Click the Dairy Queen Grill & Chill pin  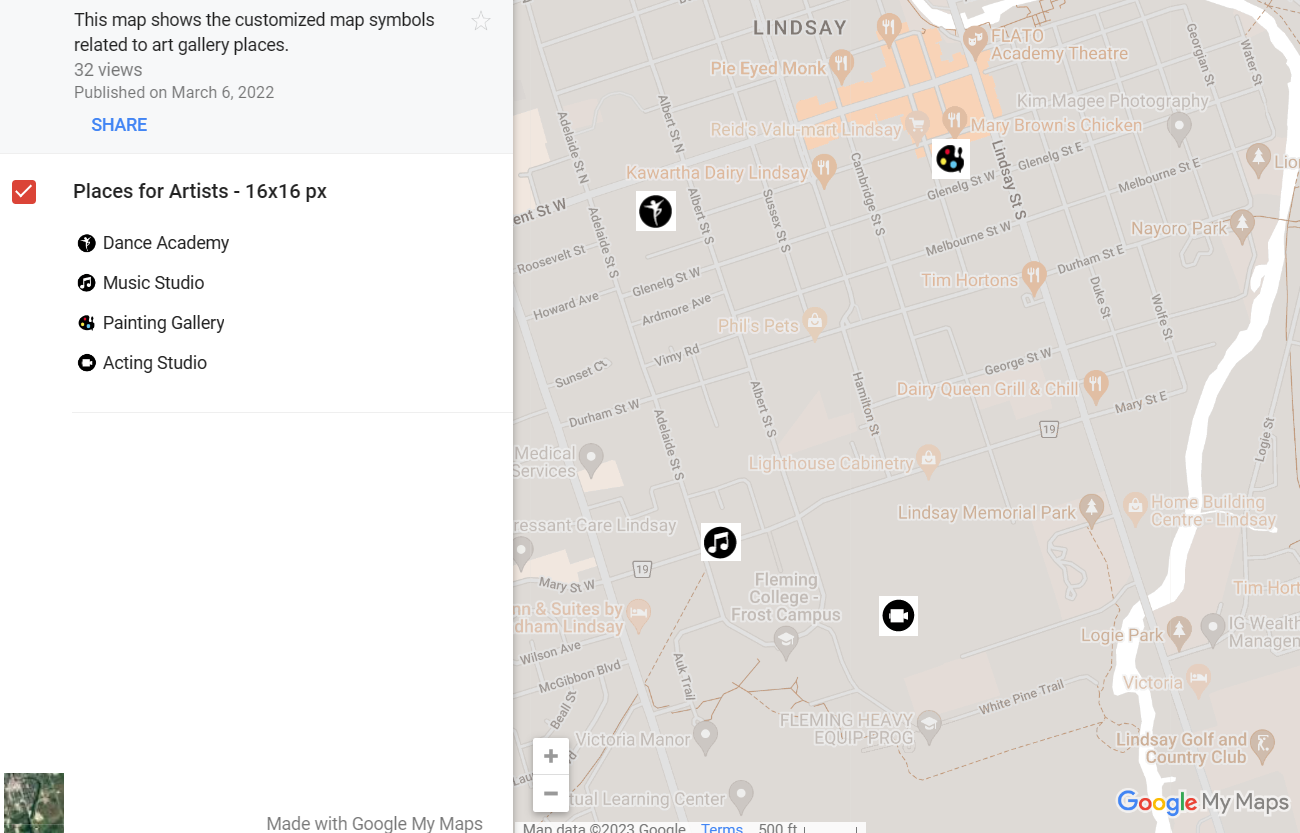pyautogui.click(x=1096, y=383)
